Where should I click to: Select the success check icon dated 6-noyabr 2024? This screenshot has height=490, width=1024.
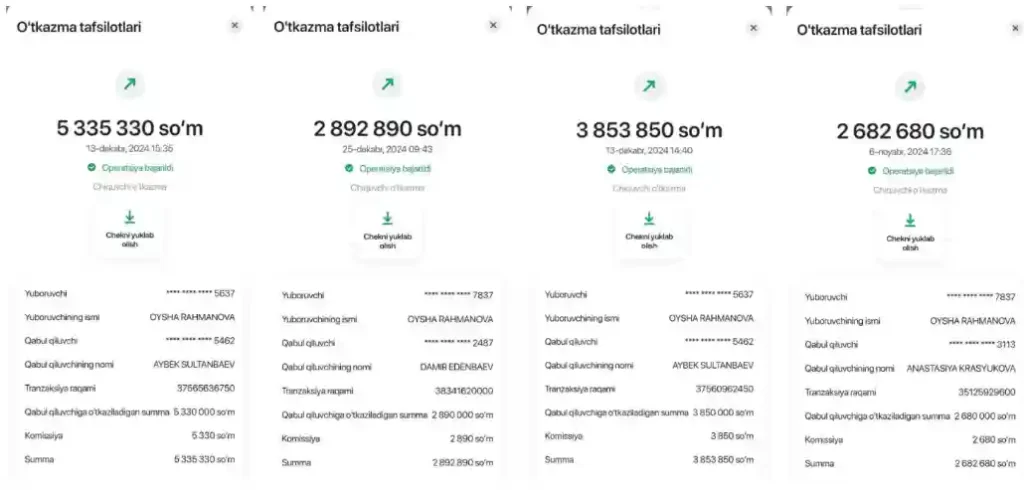[x=872, y=170]
